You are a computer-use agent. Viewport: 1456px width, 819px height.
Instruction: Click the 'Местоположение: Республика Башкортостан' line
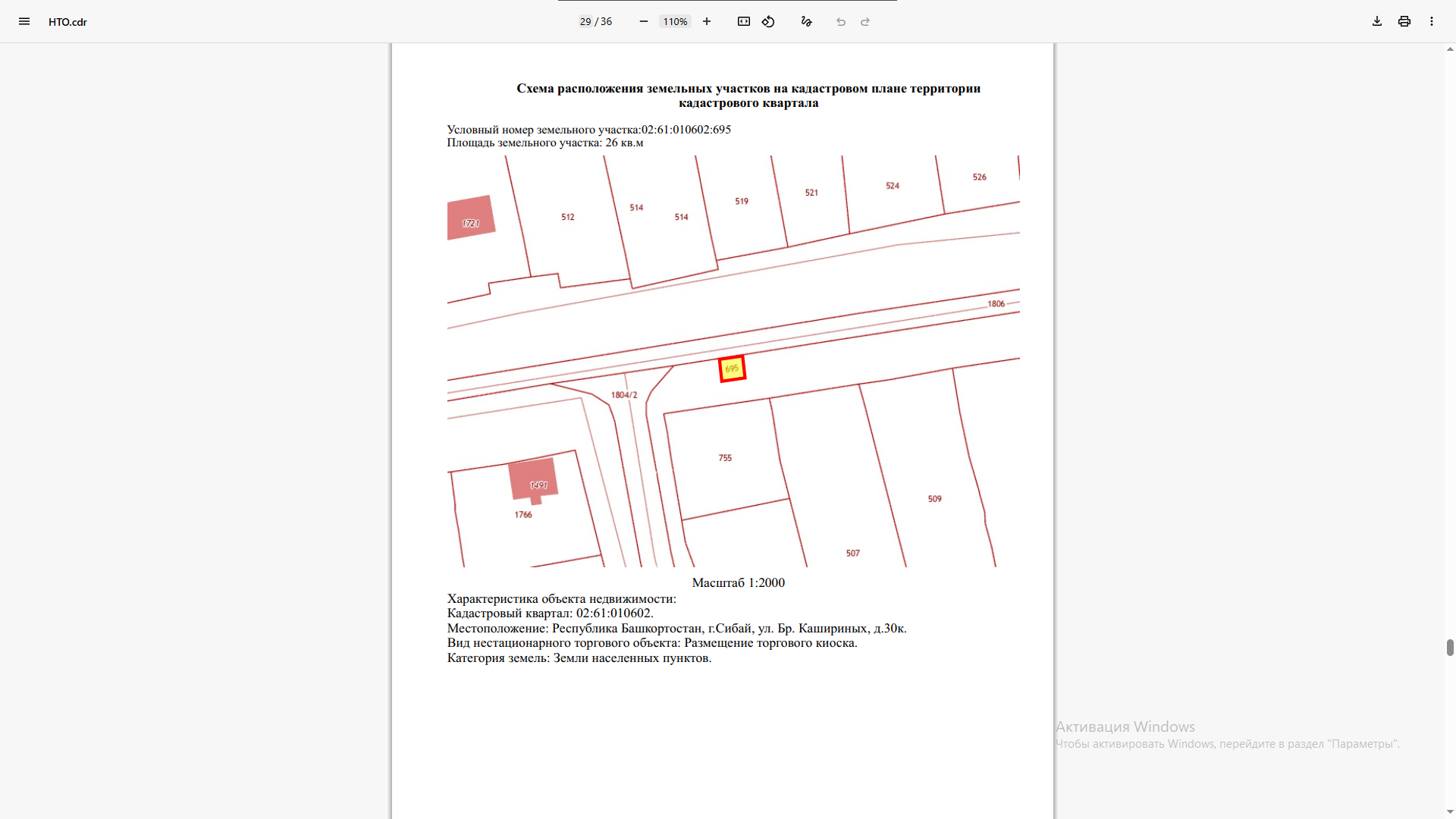coord(676,628)
